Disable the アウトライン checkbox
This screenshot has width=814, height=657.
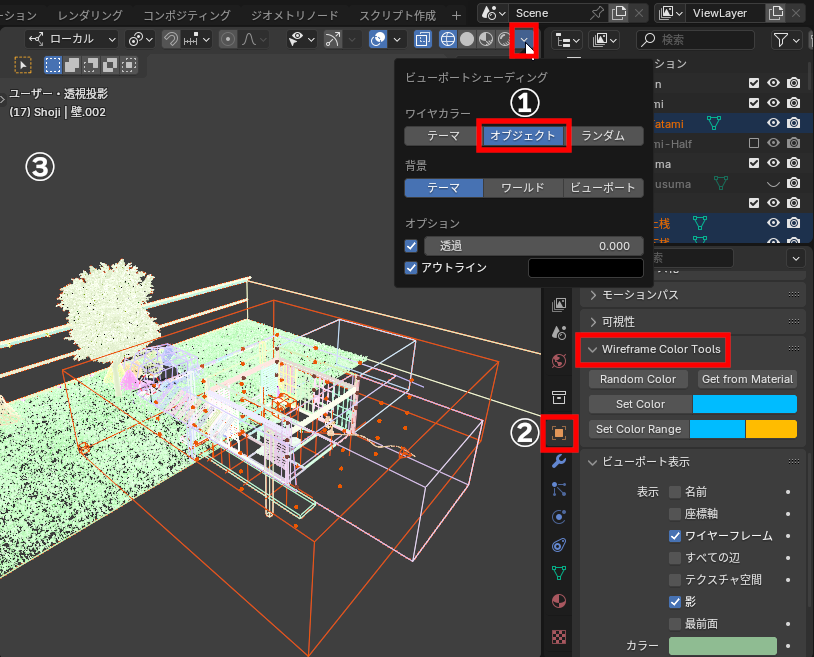click(x=412, y=267)
